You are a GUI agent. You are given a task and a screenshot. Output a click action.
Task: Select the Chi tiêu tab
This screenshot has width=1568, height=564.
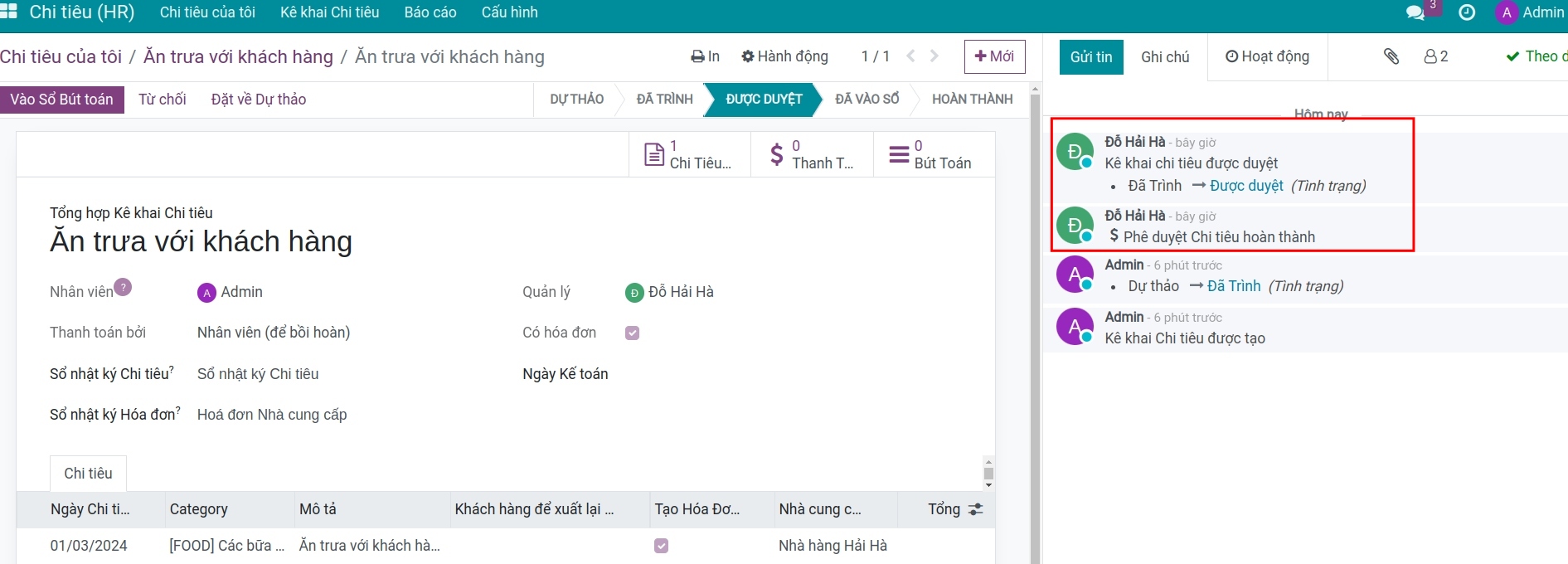88,474
